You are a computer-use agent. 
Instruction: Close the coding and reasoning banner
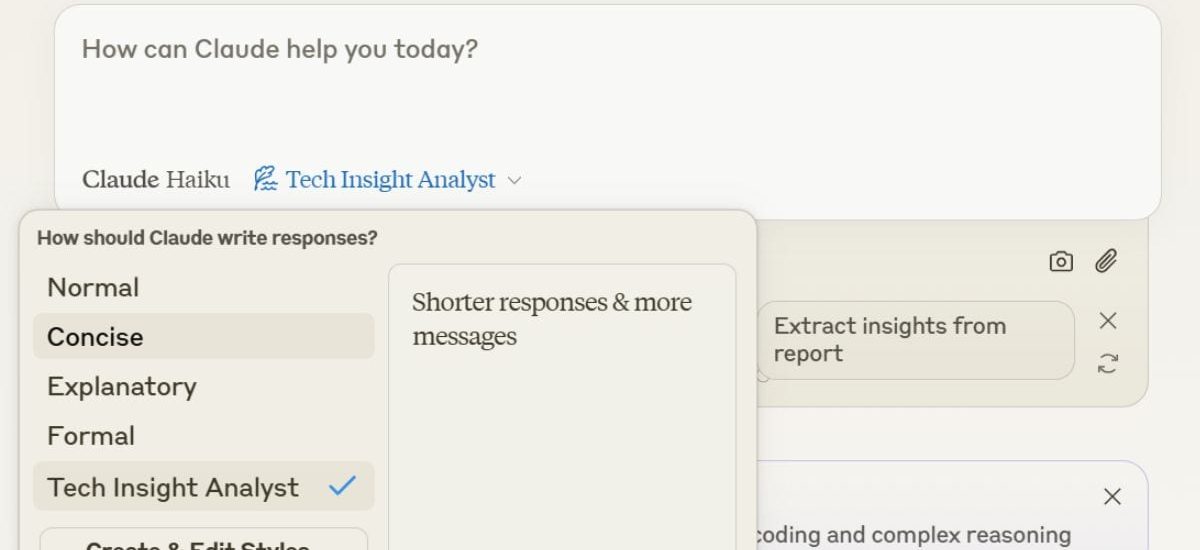(x=1111, y=496)
